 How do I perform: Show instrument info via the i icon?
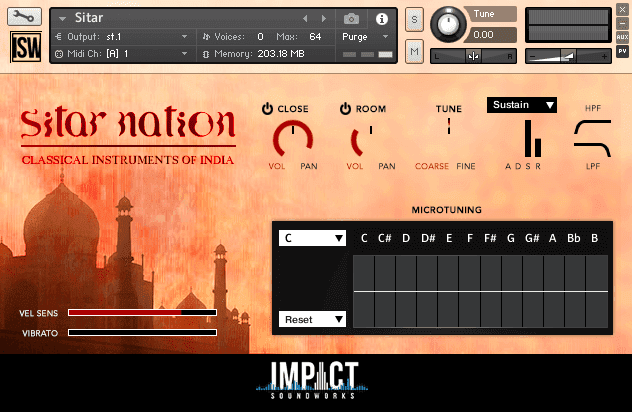(x=382, y=19)
